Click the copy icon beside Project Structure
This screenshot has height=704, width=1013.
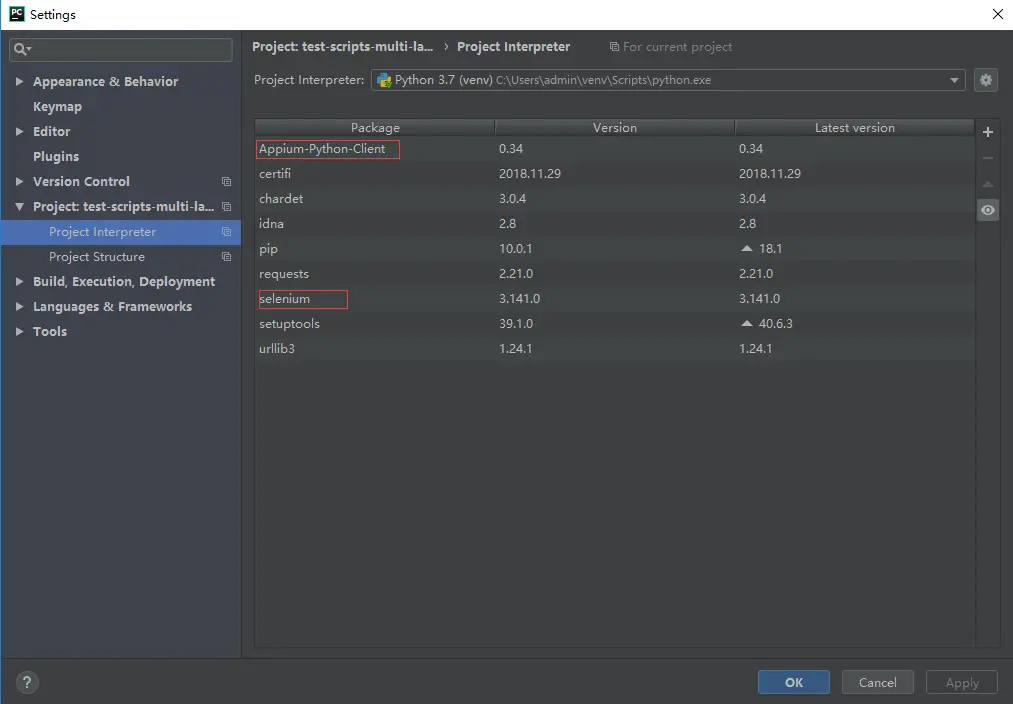pos(226,256)
